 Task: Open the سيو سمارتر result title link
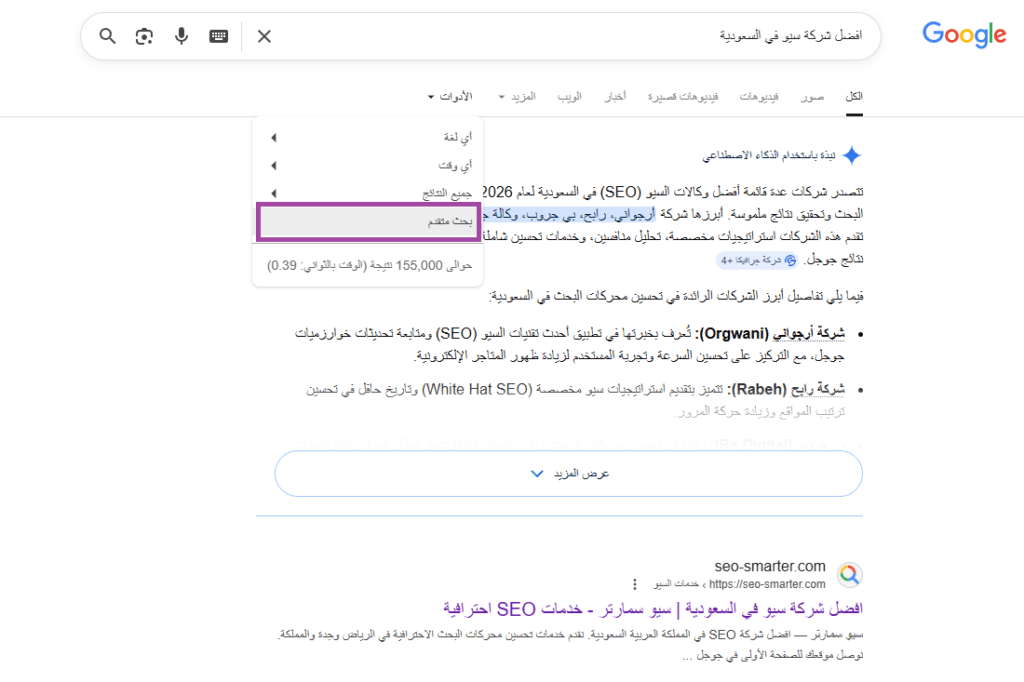click(652, 609)
